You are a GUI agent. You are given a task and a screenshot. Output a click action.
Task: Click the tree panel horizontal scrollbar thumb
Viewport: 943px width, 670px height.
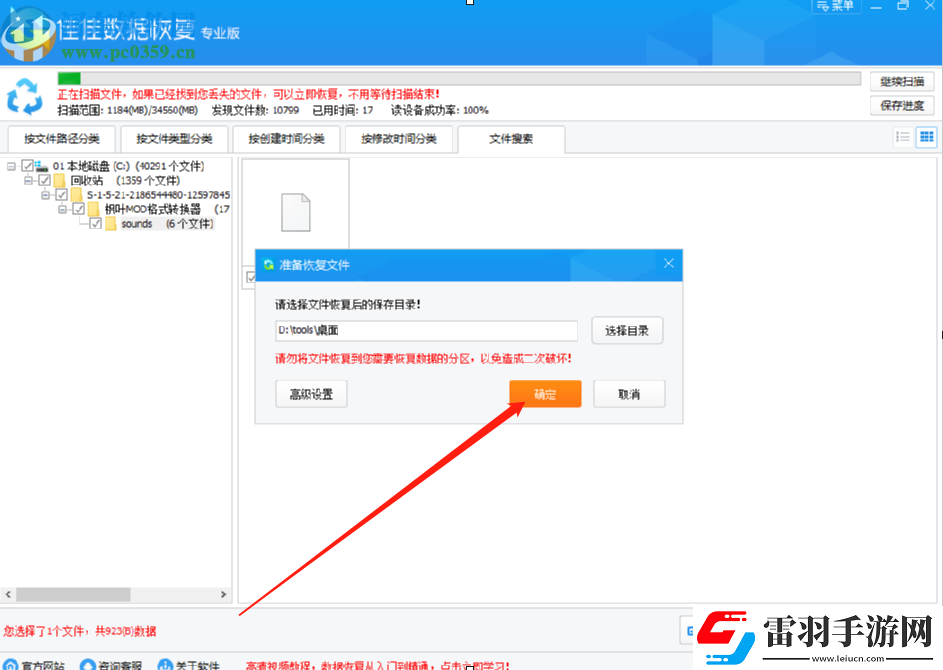pyautogui.click(x=73, y=594)
